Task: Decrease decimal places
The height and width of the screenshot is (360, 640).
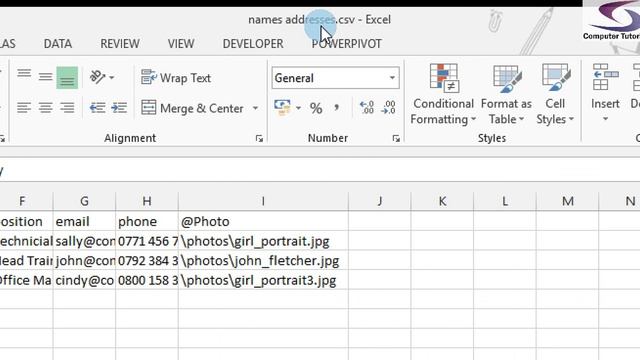Action: coord(388,108)
